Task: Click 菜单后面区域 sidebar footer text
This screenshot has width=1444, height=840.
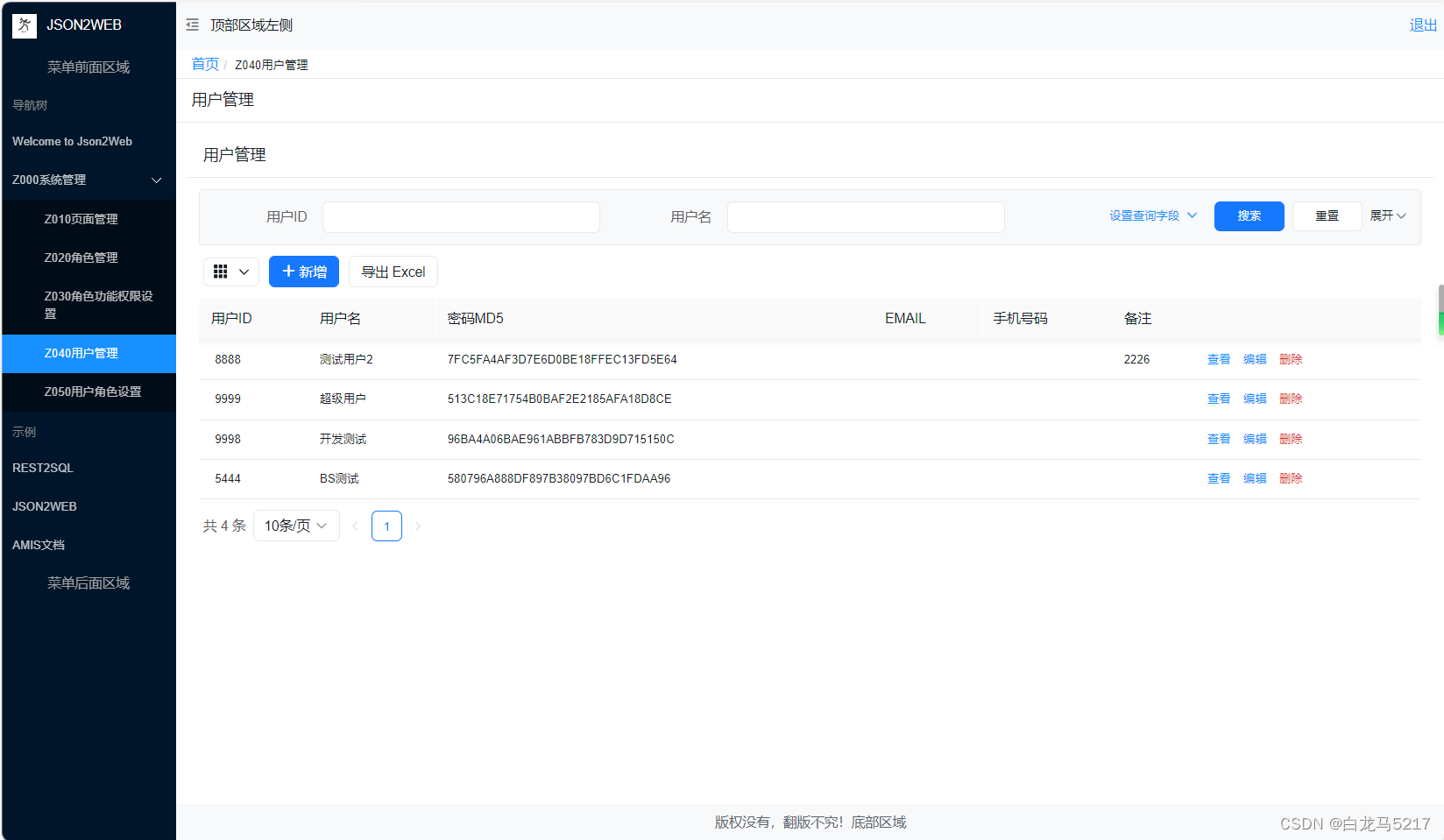Action: point(88,583)
